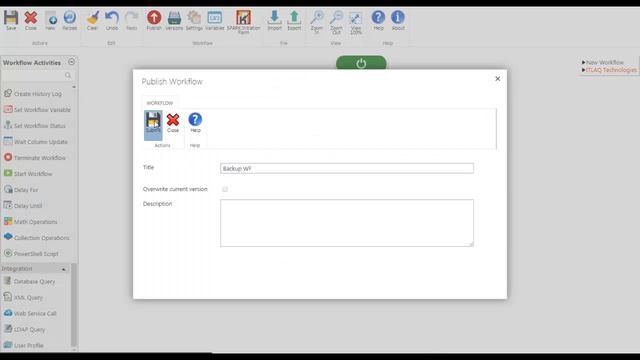Open the SPARK Initiation Form icon
The width and height of the screenshot is (640, 360).
[244, 22]
